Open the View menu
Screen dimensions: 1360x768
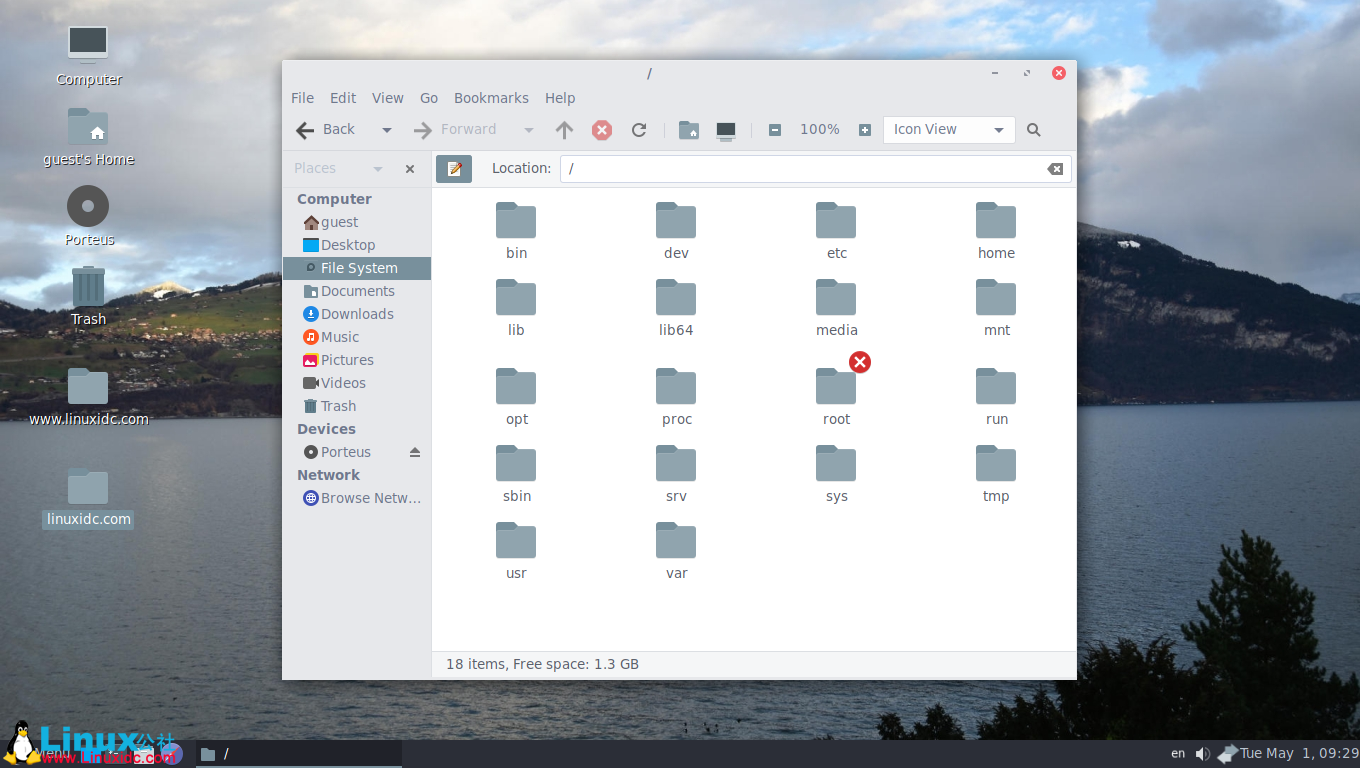click(388, 98)
